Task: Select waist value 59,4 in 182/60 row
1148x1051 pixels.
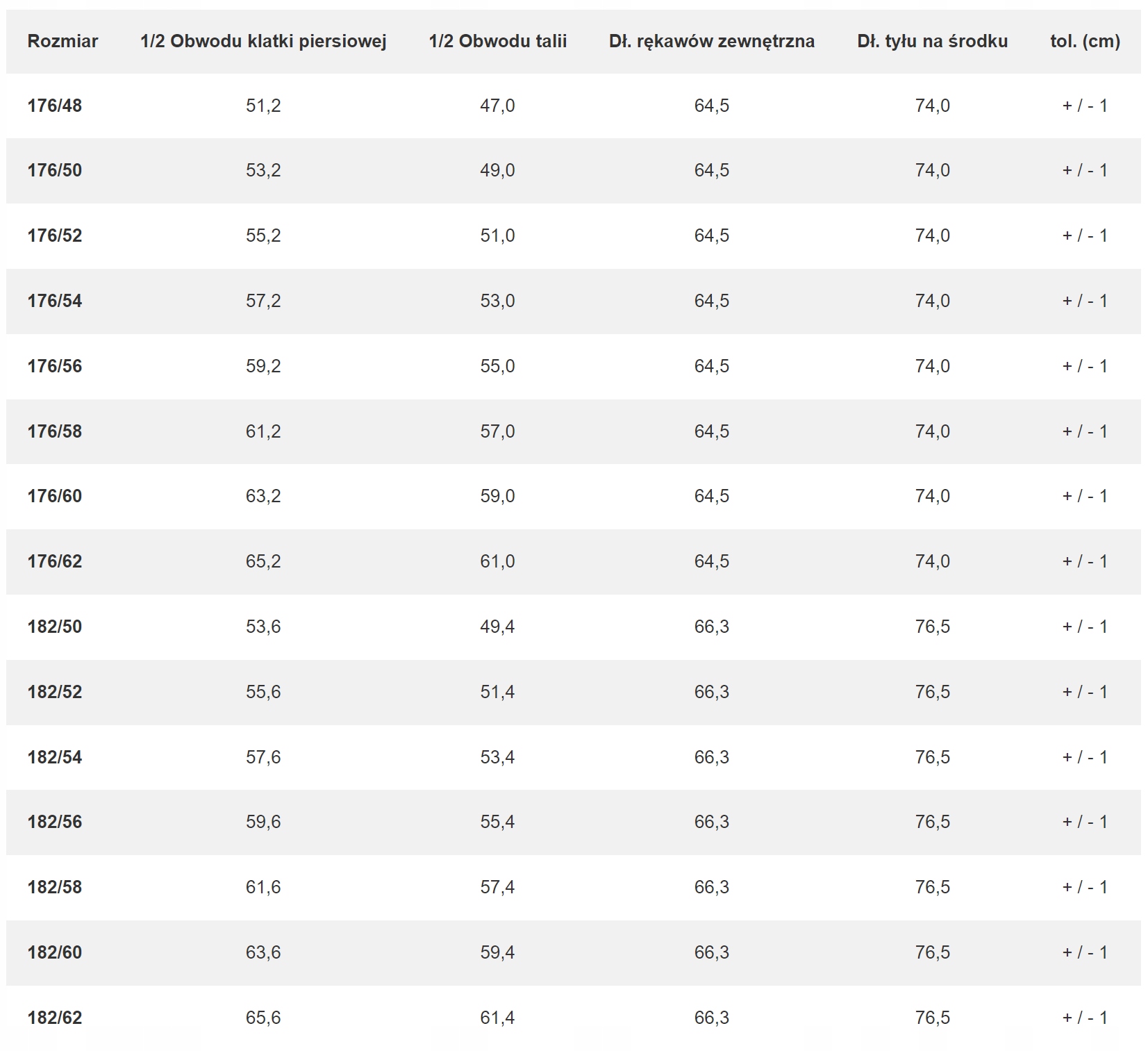Action: [x=498, y=952]
